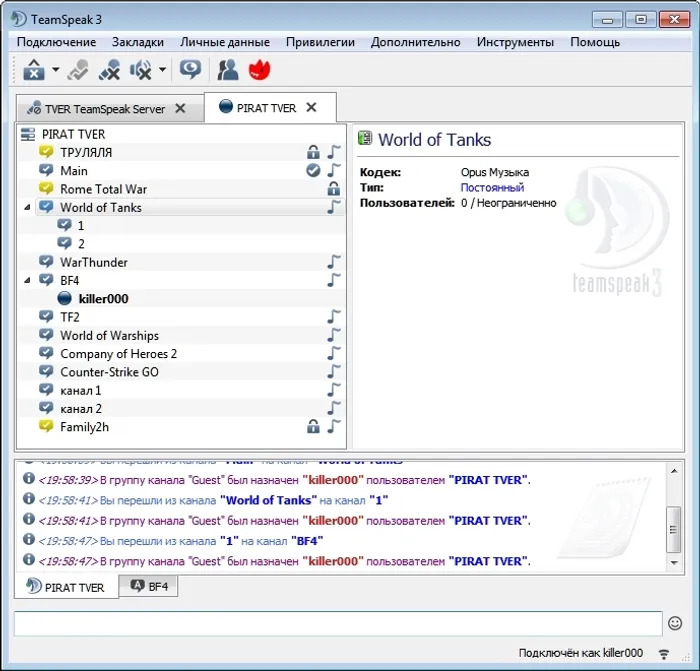Toggle the Away status toolbar icon
This screenshot has height=671, width=700.
78,70
